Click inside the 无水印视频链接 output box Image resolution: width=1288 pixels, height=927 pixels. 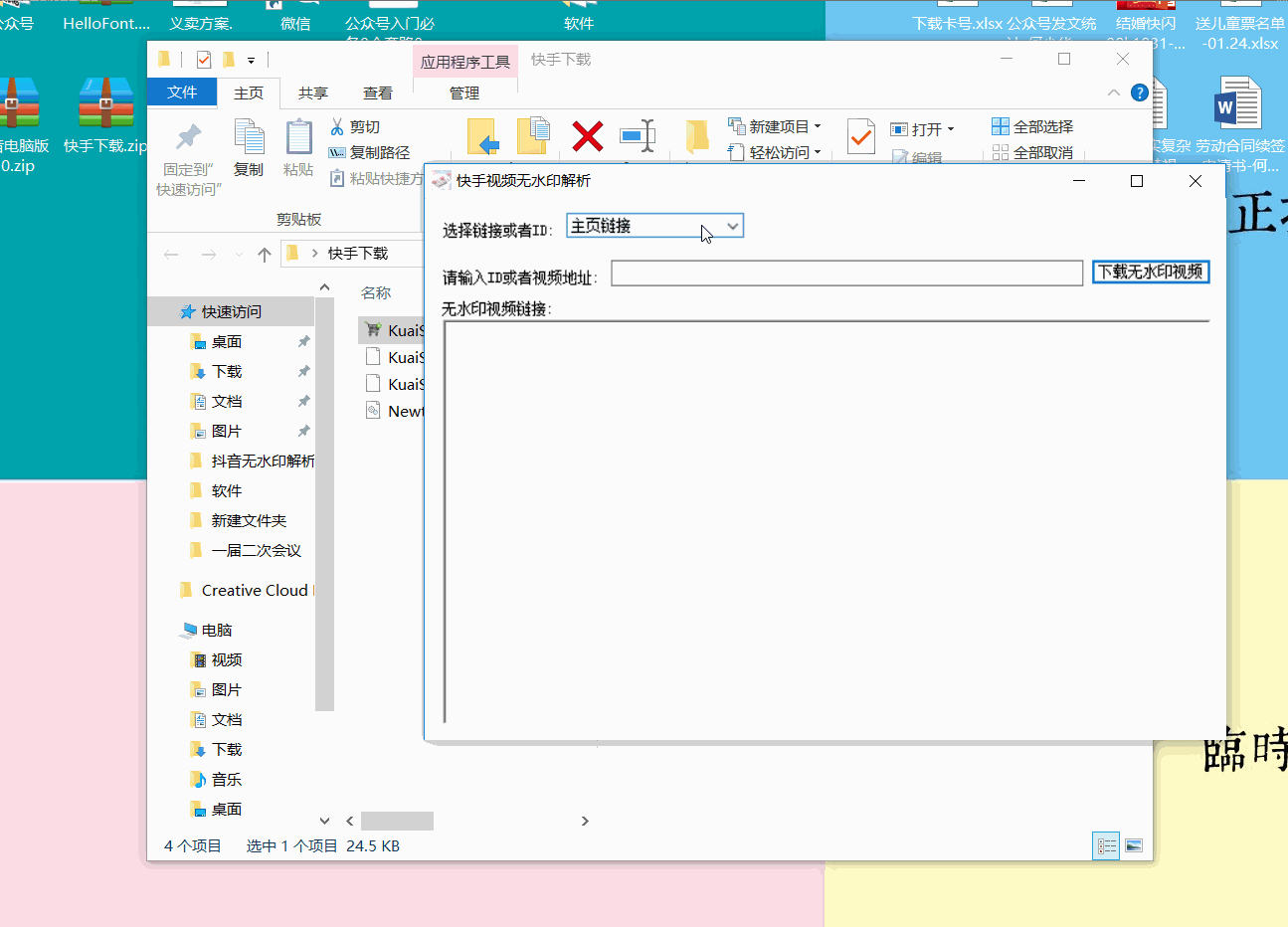pos(827,522)
